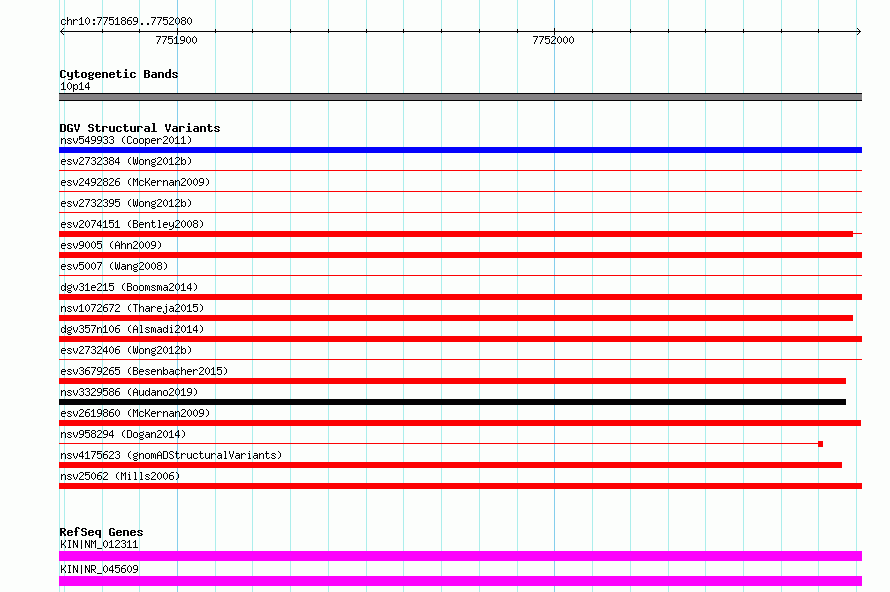Click the gray 10p14 cytogenetic band bar

460,97
